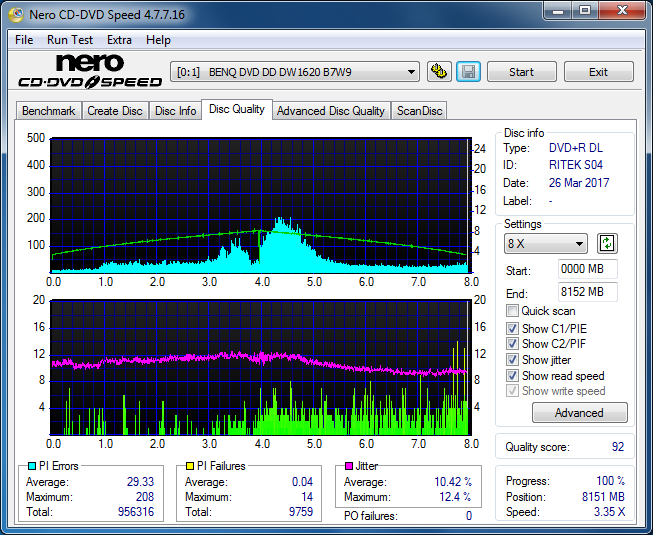Click the save floppy disk icon
This screenshot has width=653, height=535.
pos(467,72)
